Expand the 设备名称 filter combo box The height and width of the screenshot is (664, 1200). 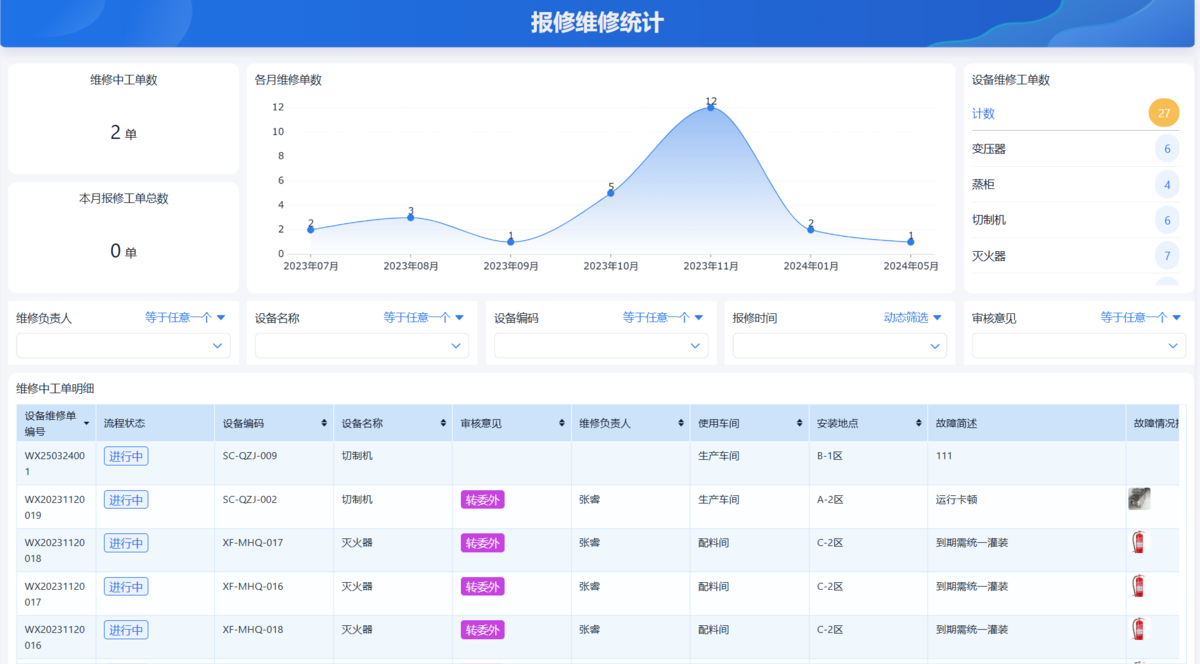tap(362, 346)
